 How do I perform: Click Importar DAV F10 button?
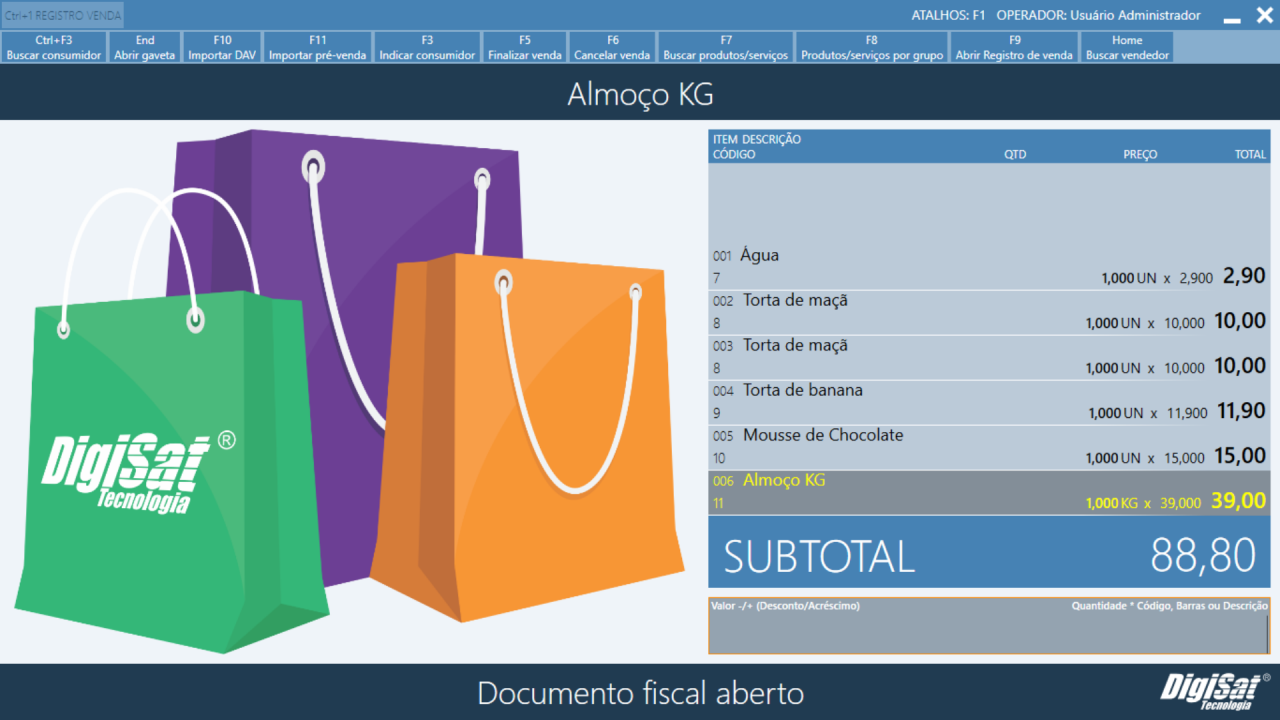coord(222,48)
